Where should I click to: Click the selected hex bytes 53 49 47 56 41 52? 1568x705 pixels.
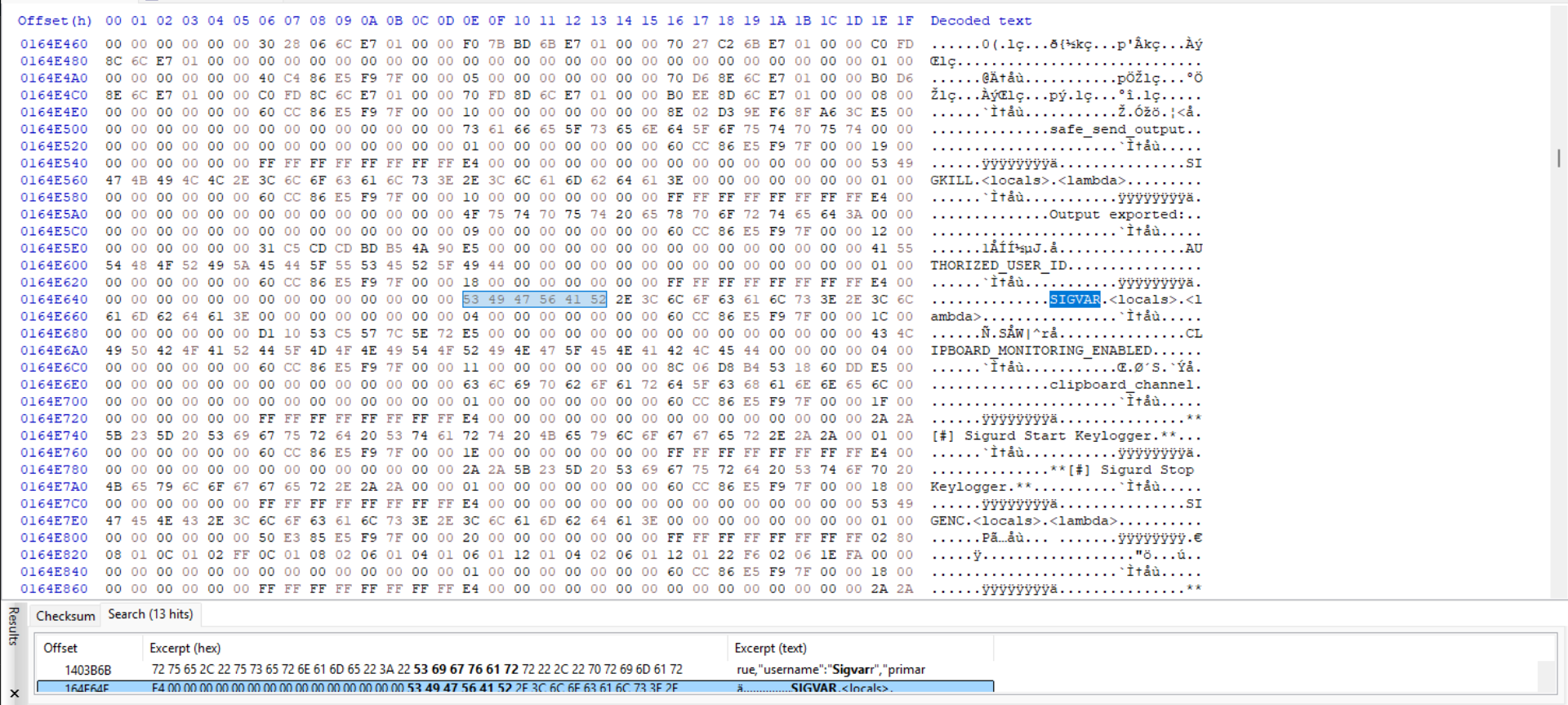click(x=534, y=300)
